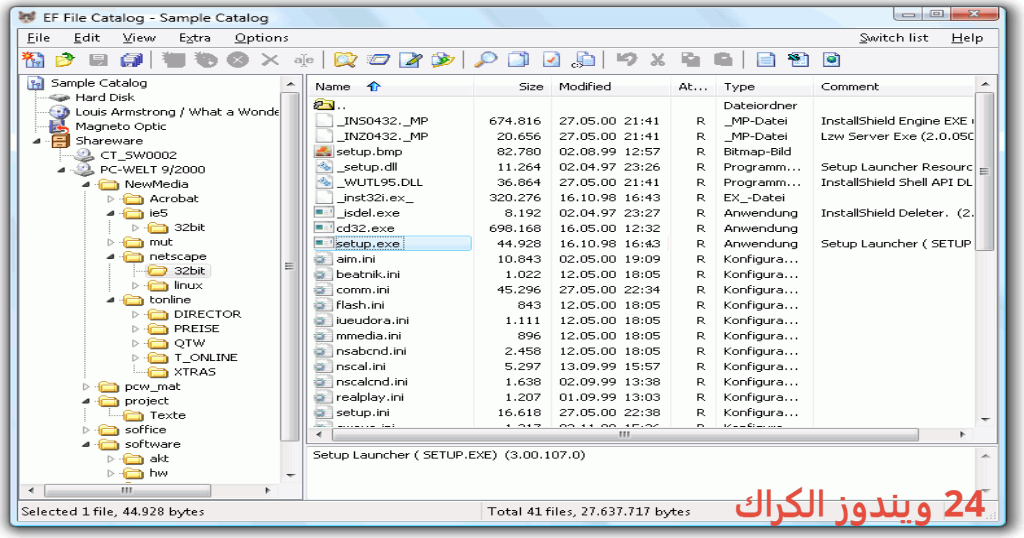Click the scissors cut toolbar icon
Screen dimensions: 1024x538
658,60
